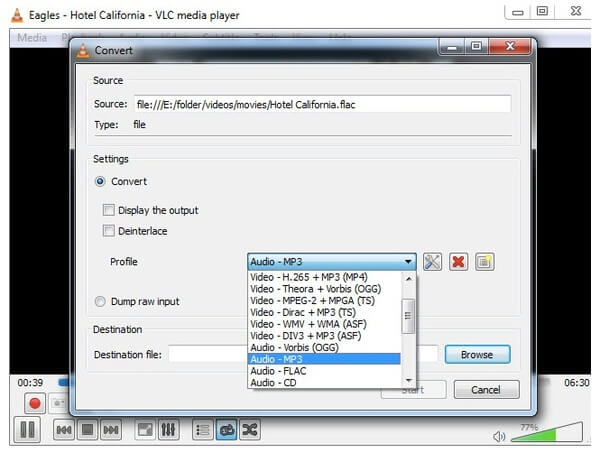Click profile list scrollbar up arrow

(409, 278)
